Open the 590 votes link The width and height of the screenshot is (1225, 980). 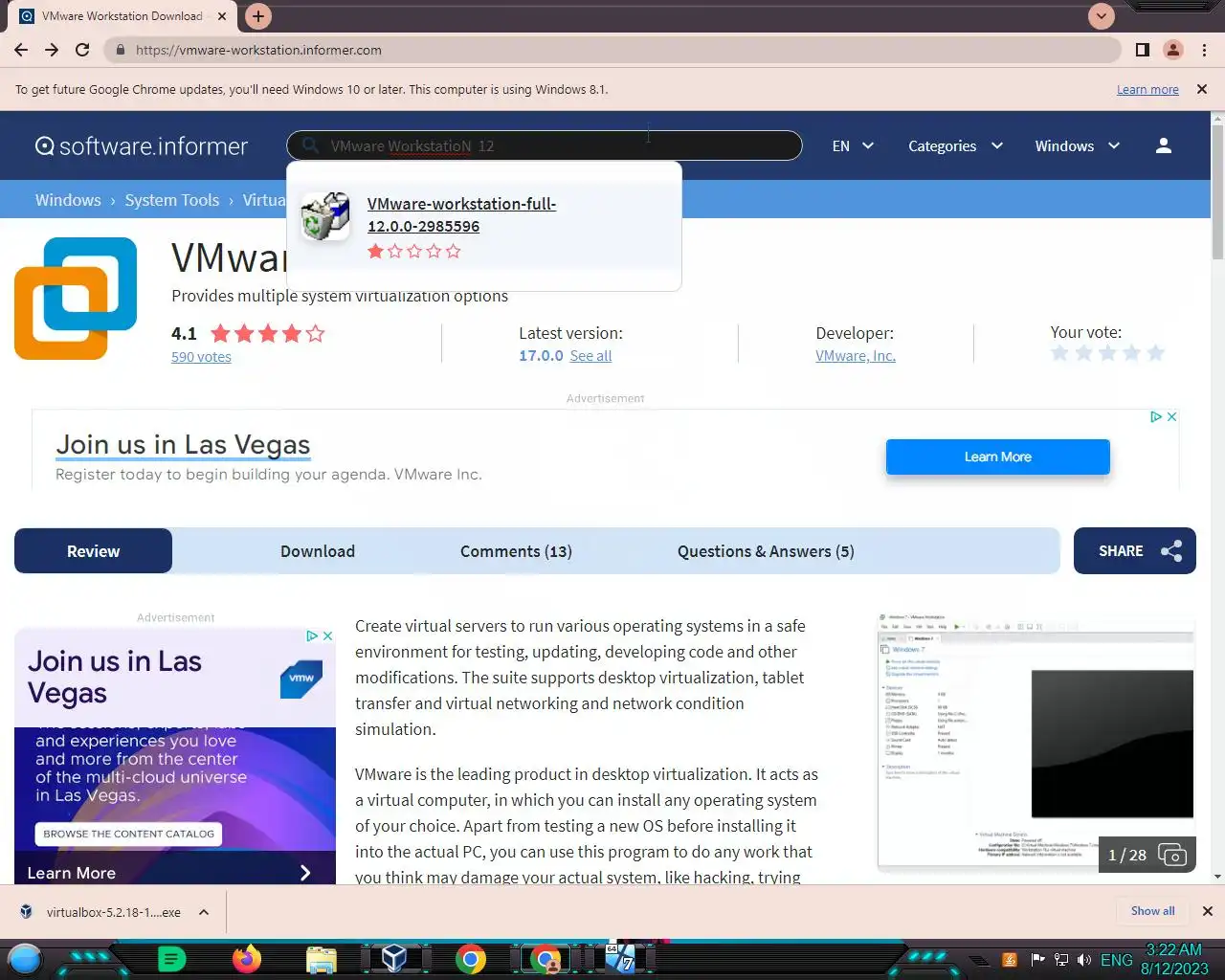tap(201, 356)
